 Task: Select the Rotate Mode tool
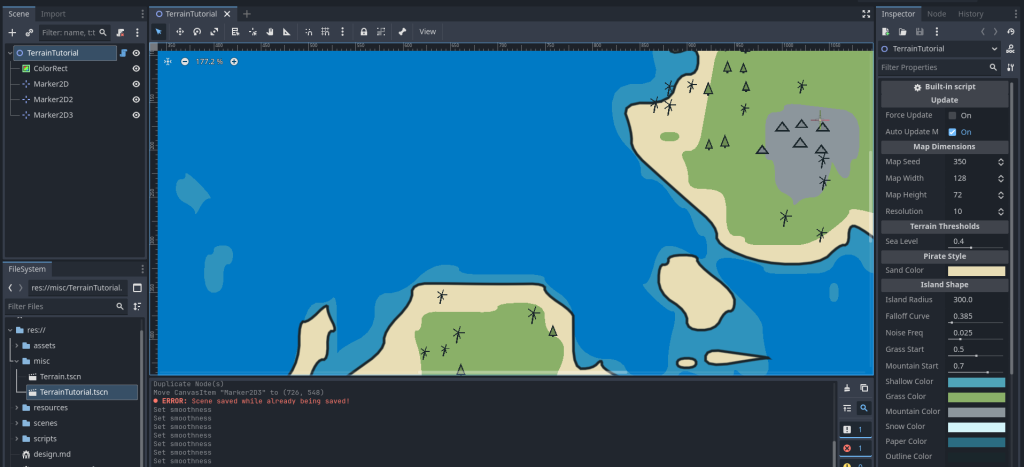click(x=197, y=32)
